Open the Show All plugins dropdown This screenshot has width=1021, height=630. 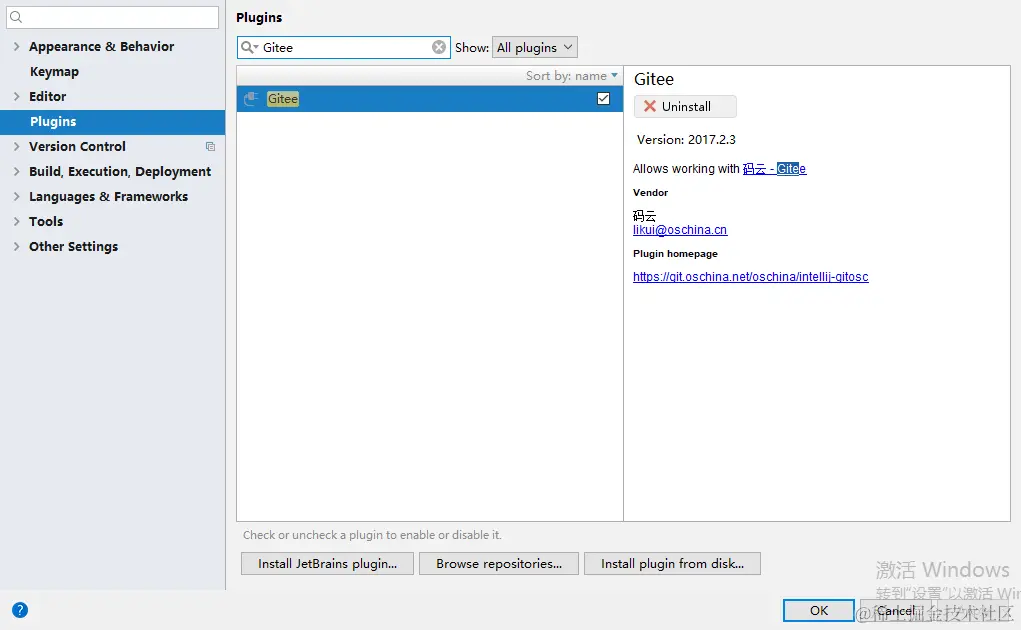tap(535, 48)
